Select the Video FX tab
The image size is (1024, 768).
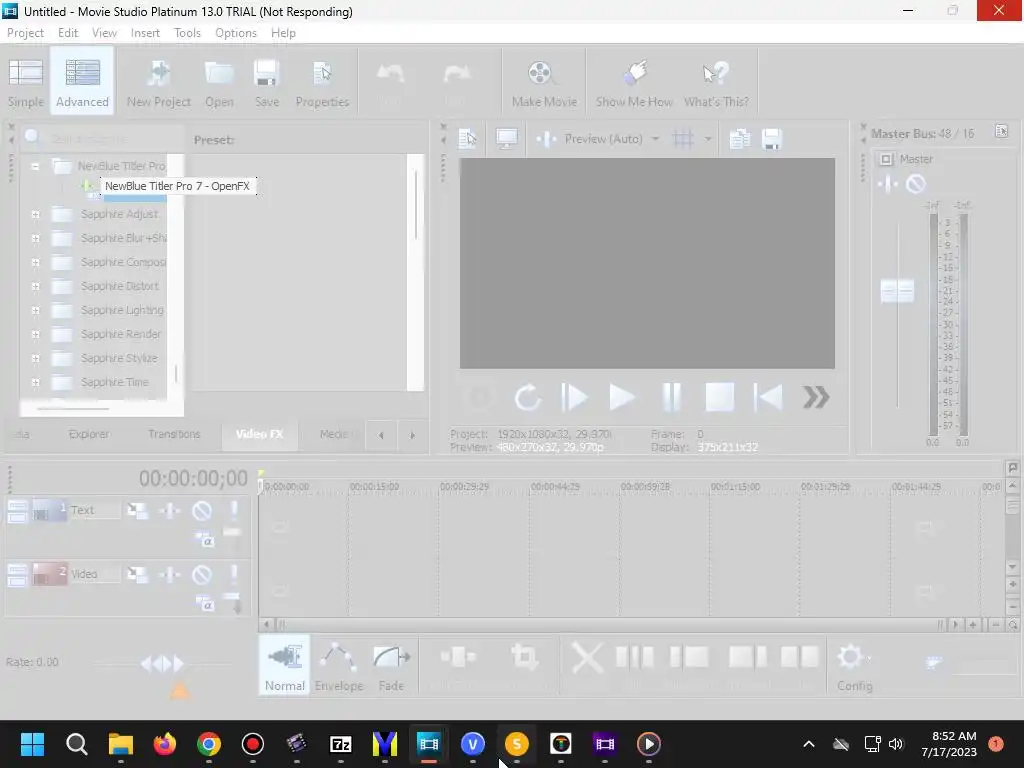tap(260, 434)
